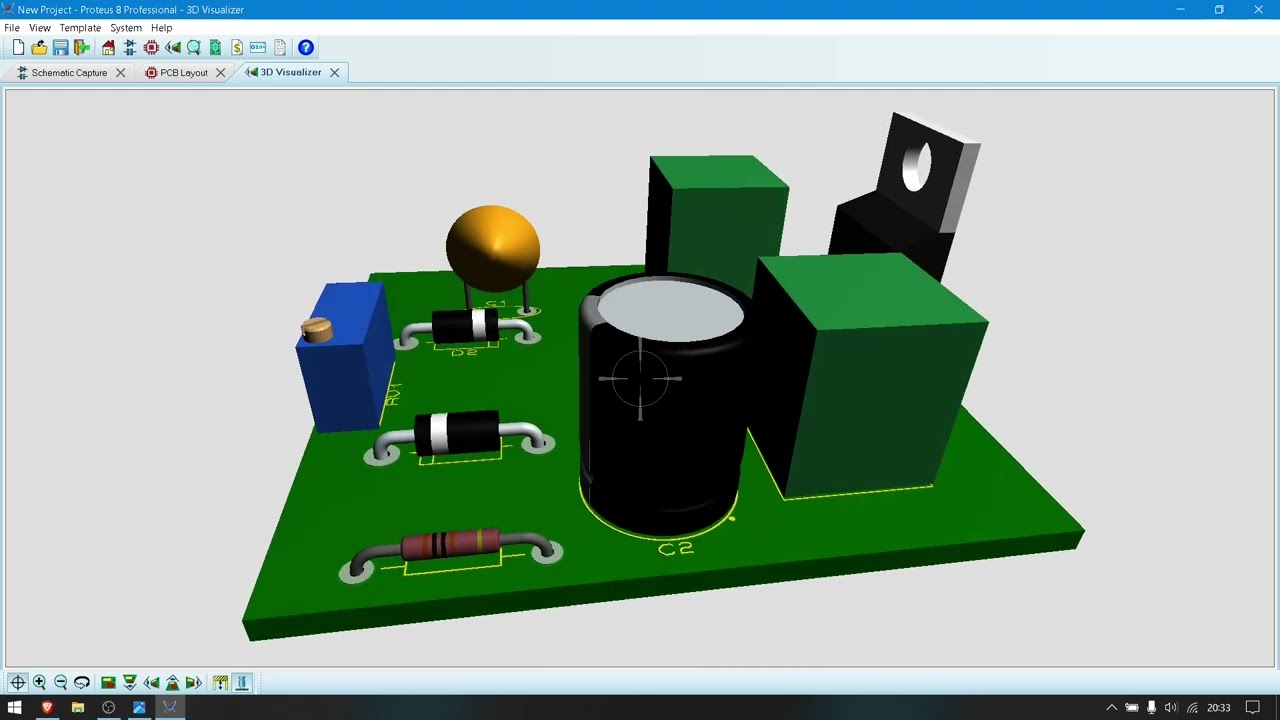Open the System menu
The width and height of the screenshot is (1280, 720).
126,28
